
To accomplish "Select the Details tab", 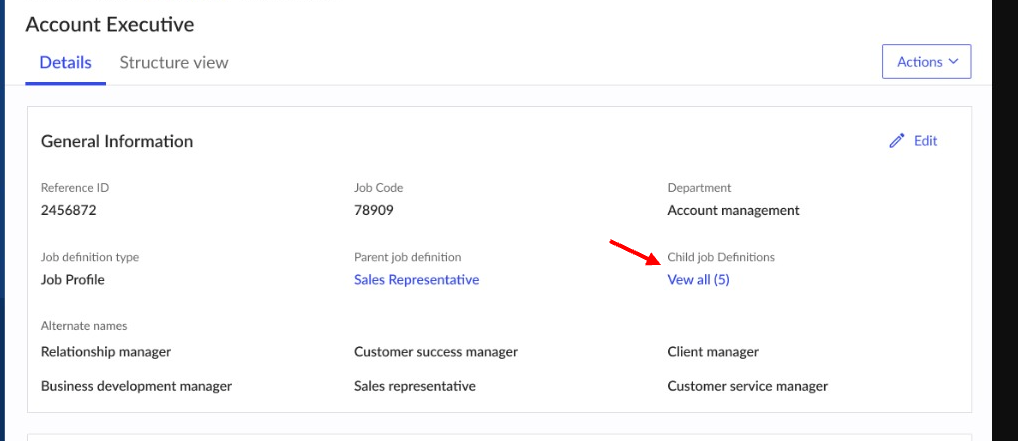I will coord(65,62).
